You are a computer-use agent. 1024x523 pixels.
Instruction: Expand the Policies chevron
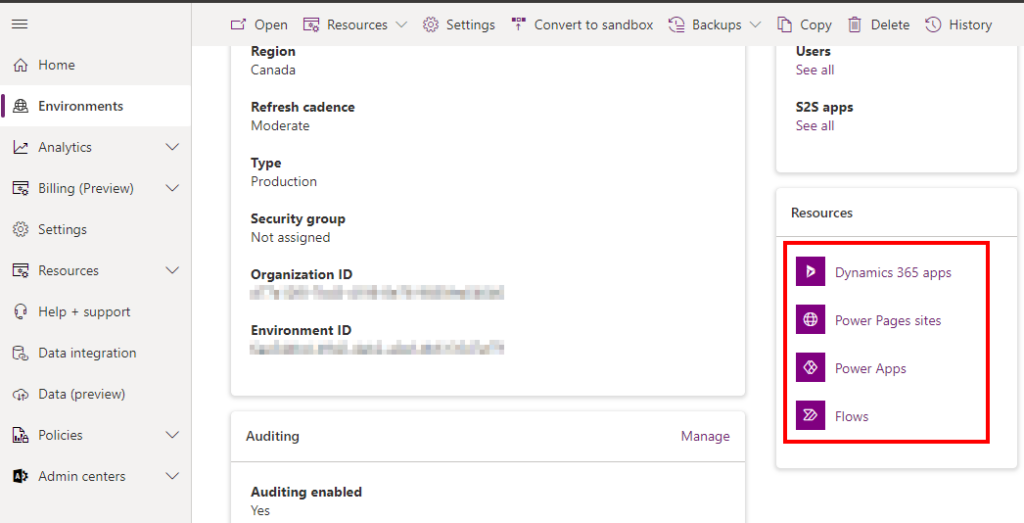(x=172, y=436)
